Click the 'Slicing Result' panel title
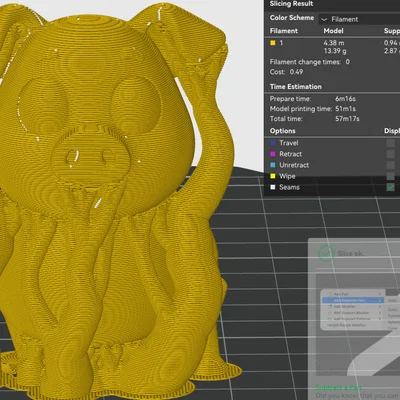400x400 pixels. (291, 4)
